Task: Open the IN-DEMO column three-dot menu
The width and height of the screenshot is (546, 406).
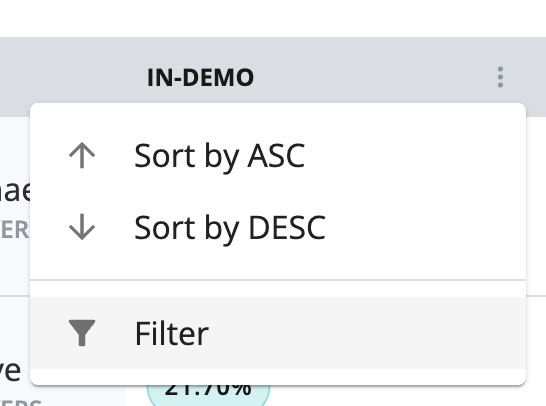Action: 500,77
